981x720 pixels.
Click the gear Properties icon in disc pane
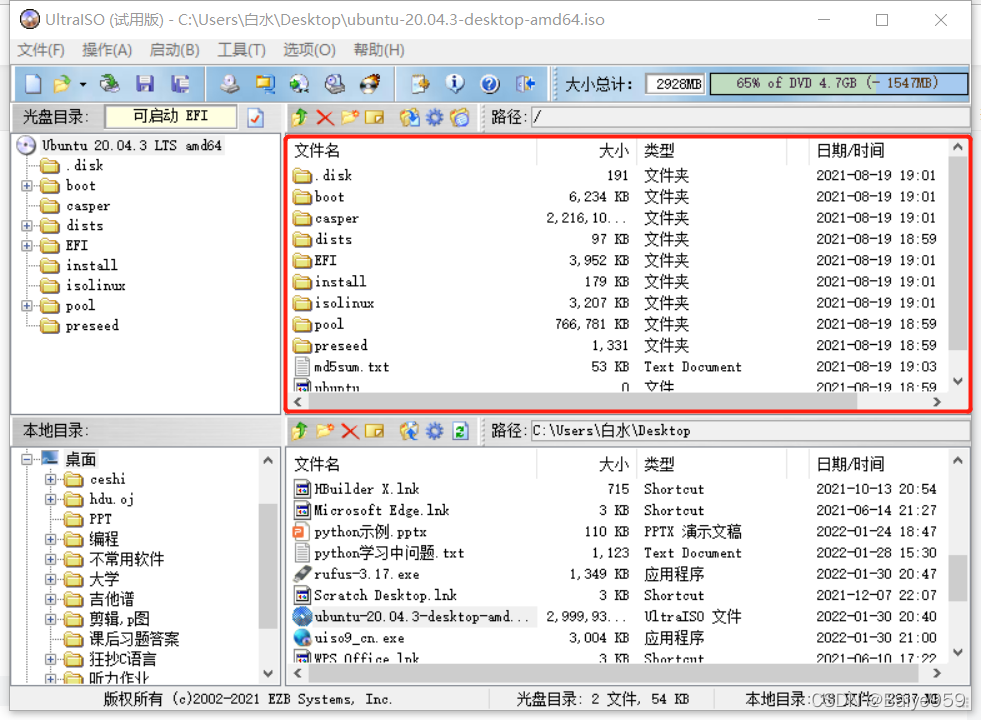434,117
